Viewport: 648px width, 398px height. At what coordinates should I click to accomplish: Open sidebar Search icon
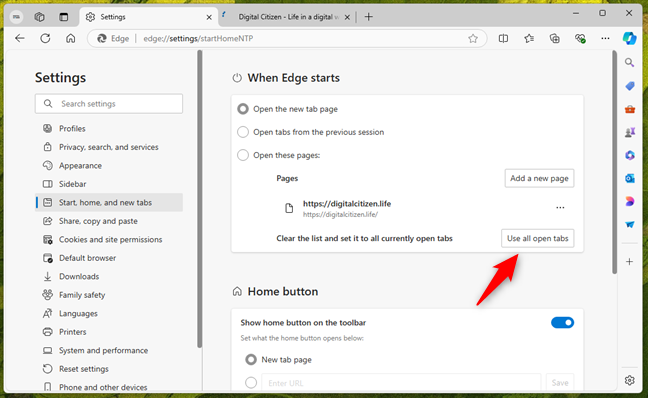click(629, 63)
